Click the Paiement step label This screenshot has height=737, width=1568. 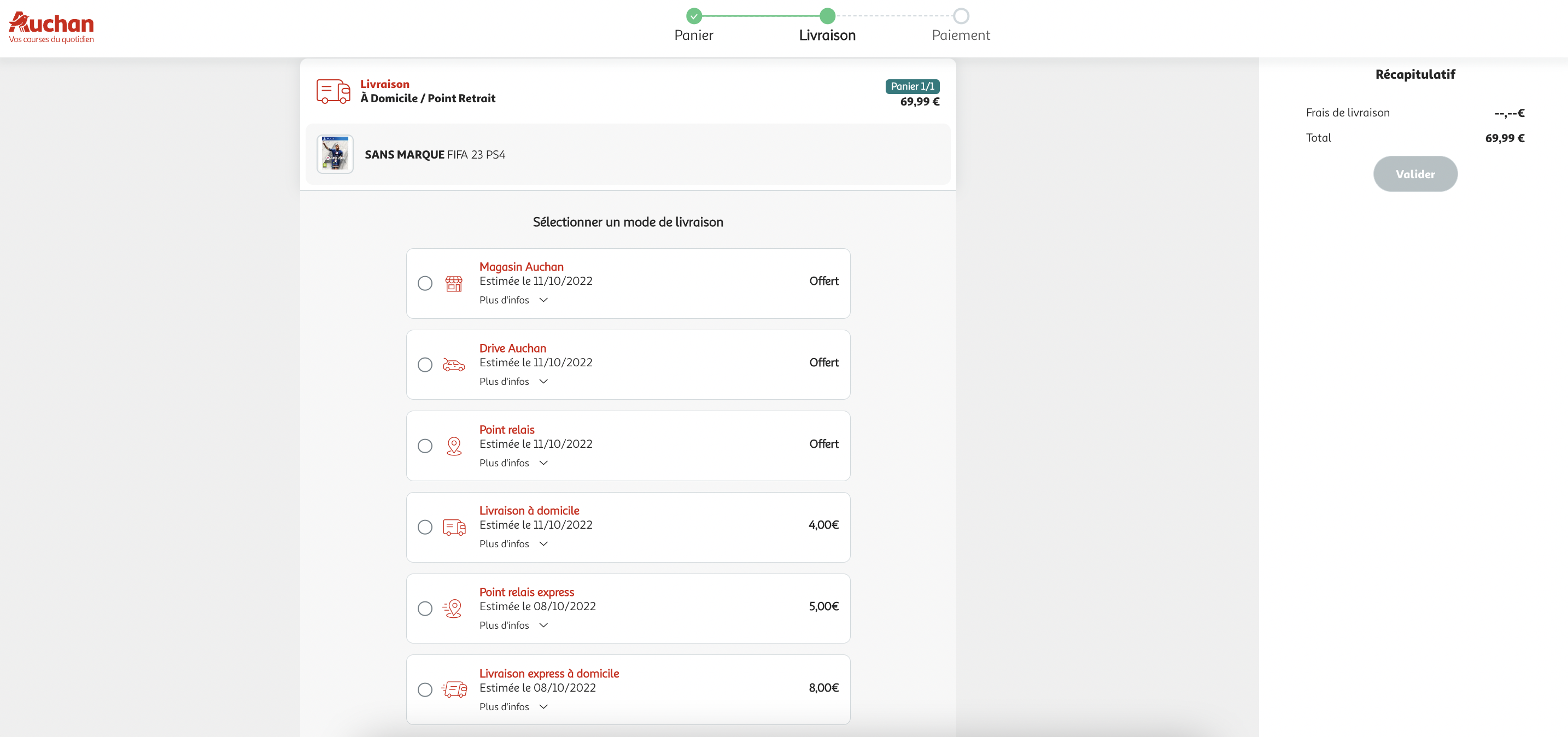[x=961, y=36]
